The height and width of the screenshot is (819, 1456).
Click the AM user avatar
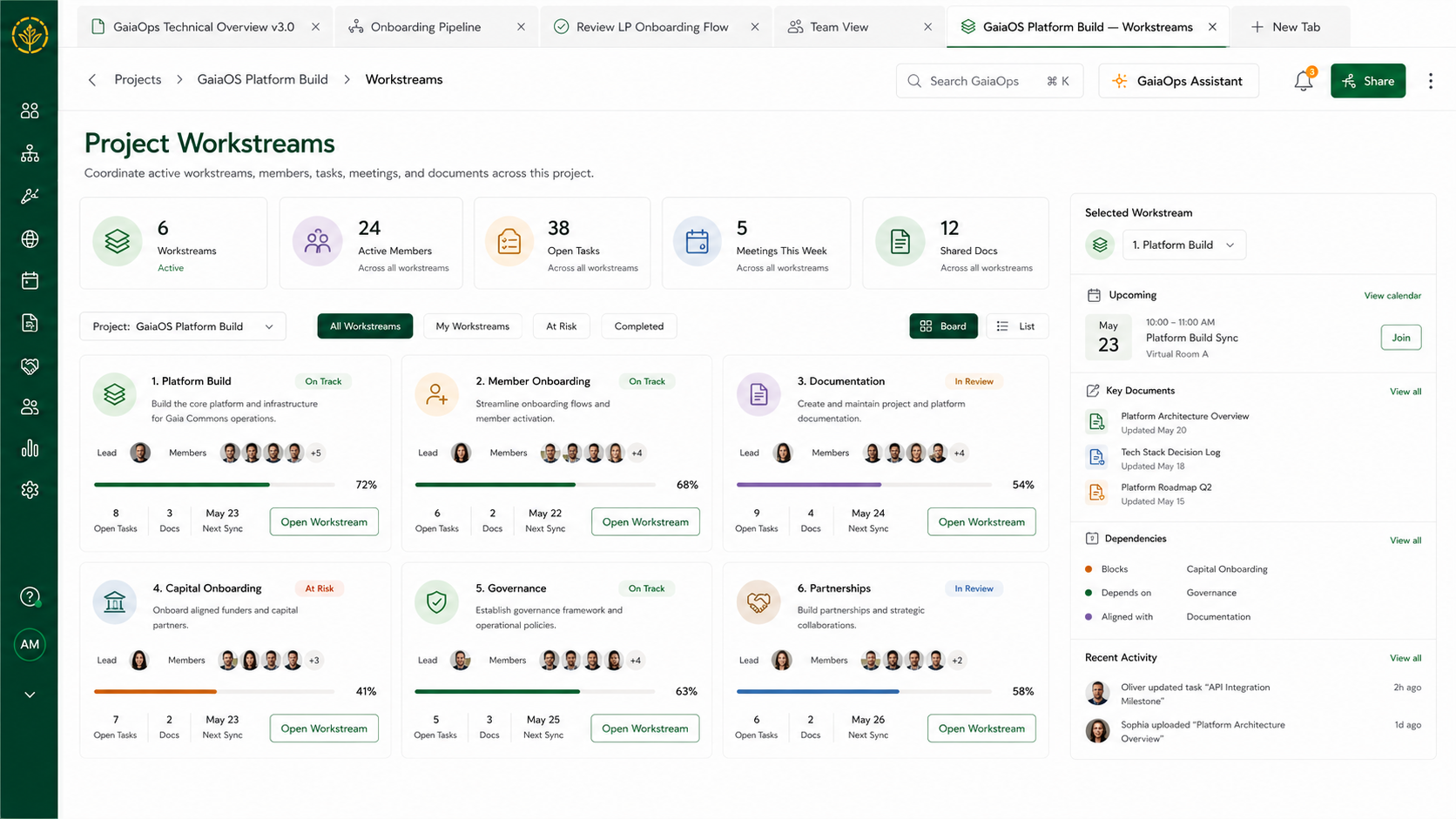tap(30, 645)
